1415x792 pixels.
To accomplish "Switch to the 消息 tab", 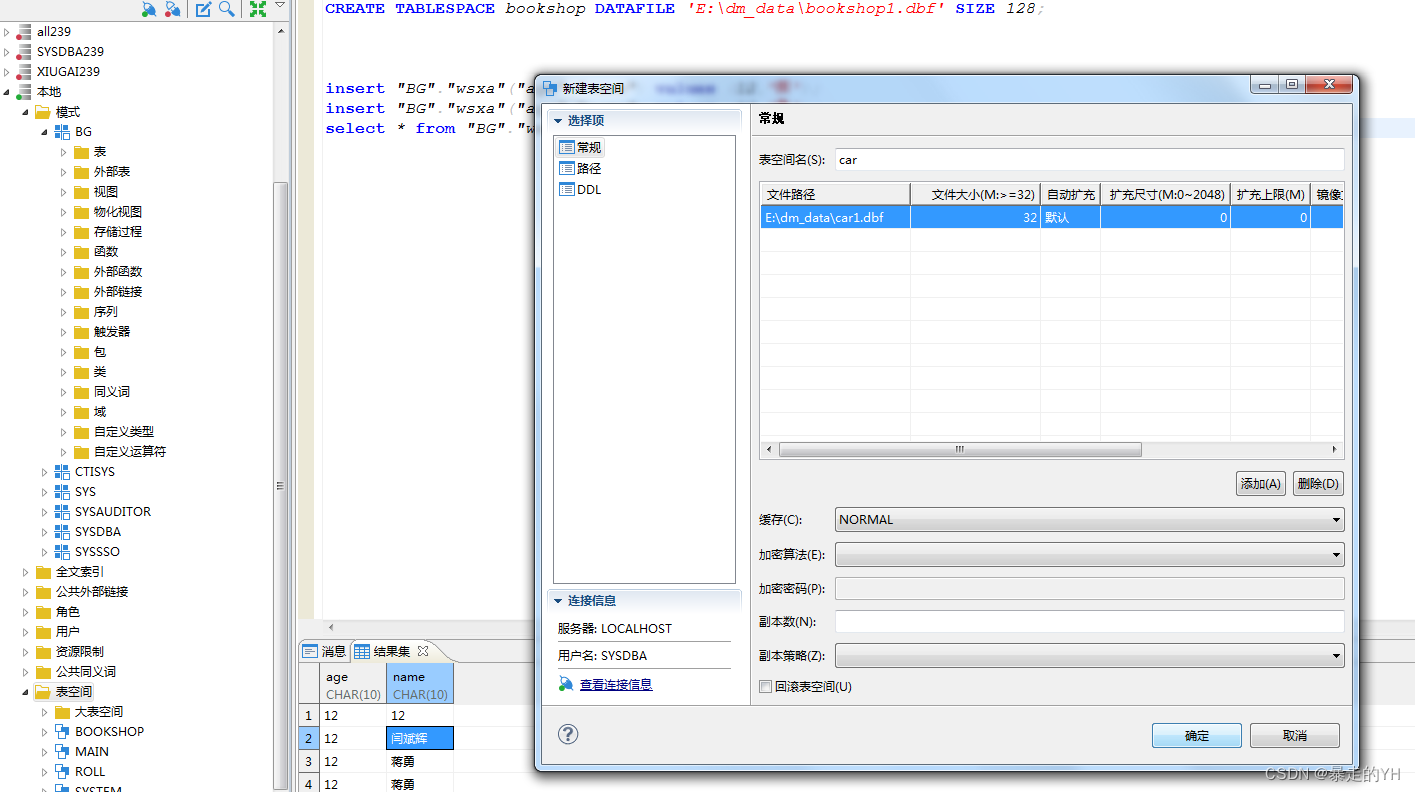I will [x=324, y=650].
